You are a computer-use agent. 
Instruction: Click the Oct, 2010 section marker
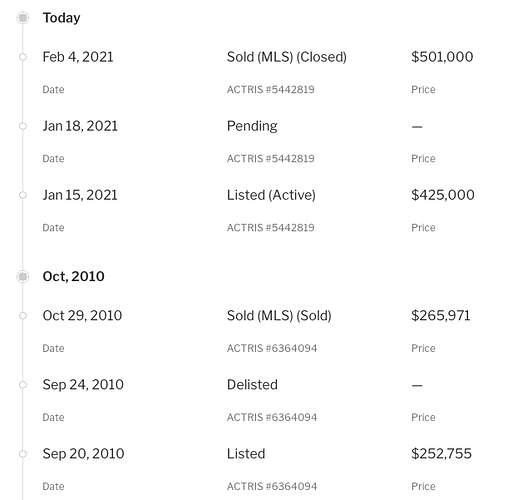(x=23, y=276)
